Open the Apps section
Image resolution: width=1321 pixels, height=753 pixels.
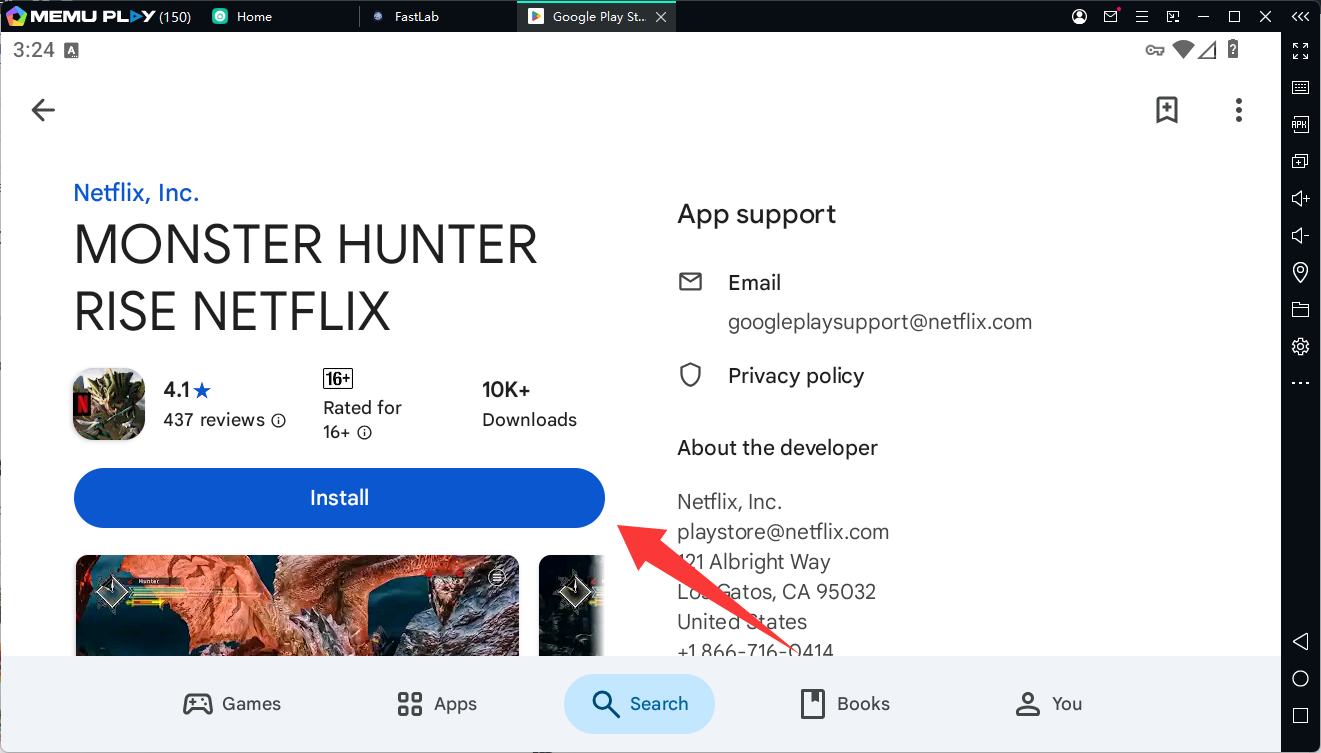(x=437, y=704)
